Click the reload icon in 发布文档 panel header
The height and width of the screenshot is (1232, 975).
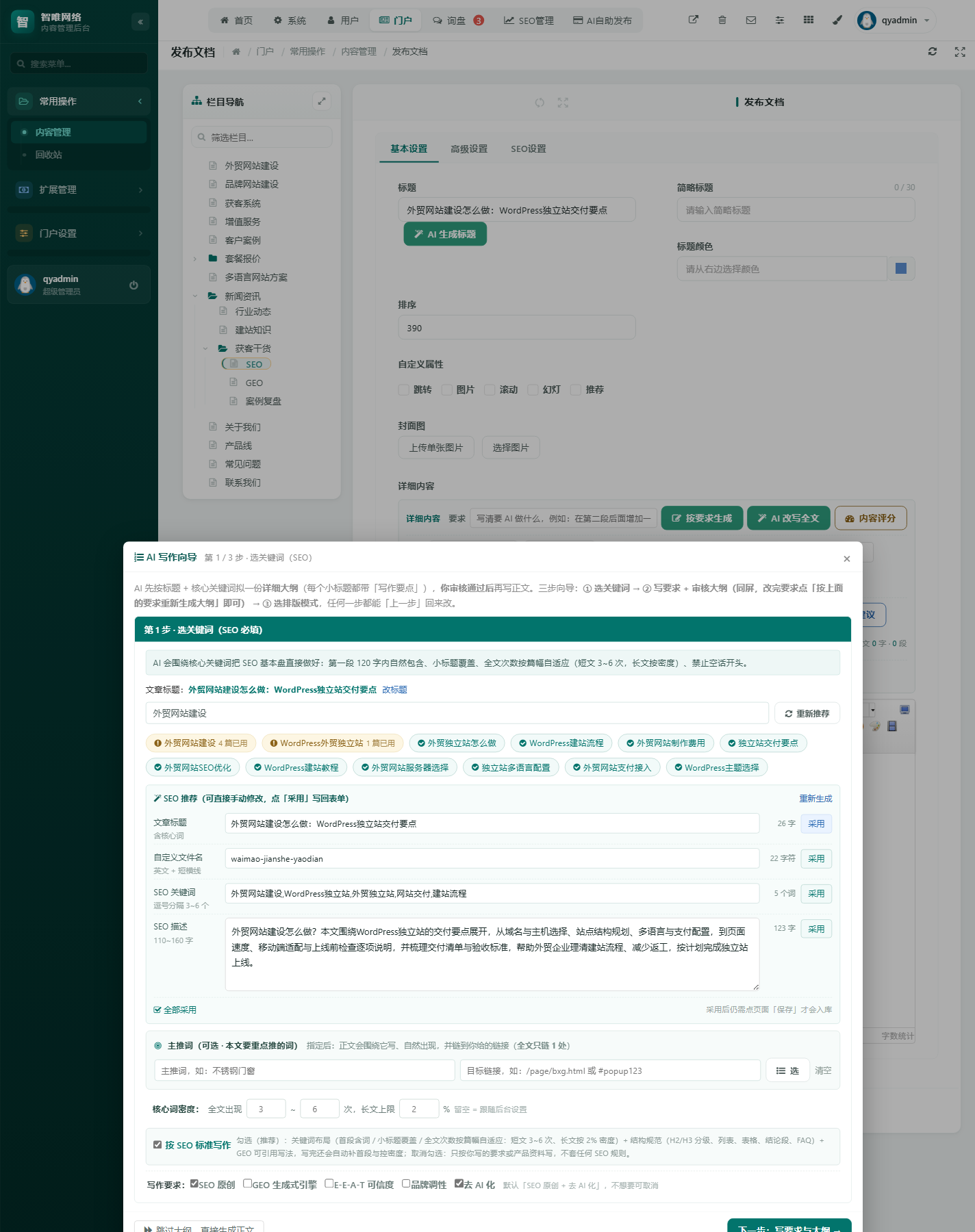click(540, 102)
